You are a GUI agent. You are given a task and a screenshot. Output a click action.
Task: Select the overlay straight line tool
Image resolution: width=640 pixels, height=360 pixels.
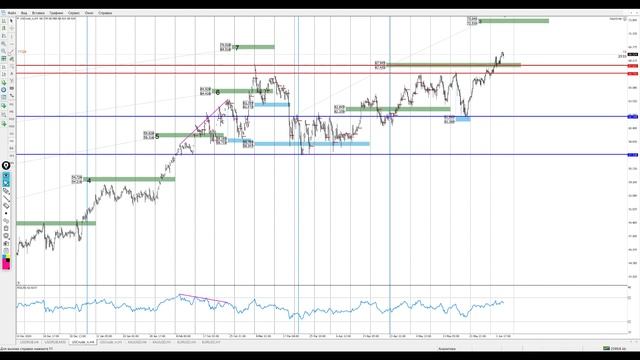click(x=6, y=199)
